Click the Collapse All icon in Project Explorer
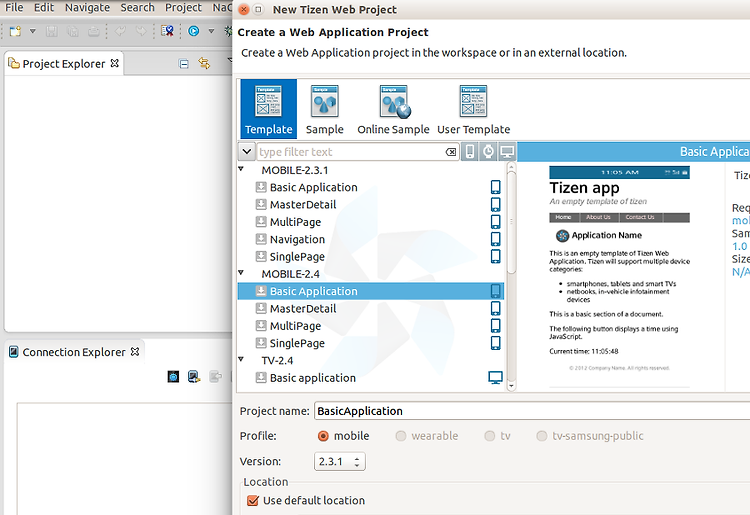This screenshot has height=515, width=750. [x=184, y=64]
